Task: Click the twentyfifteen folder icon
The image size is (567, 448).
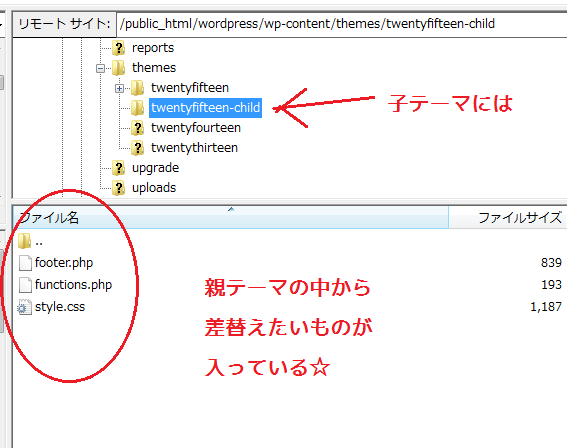Action: coord(137,88)
